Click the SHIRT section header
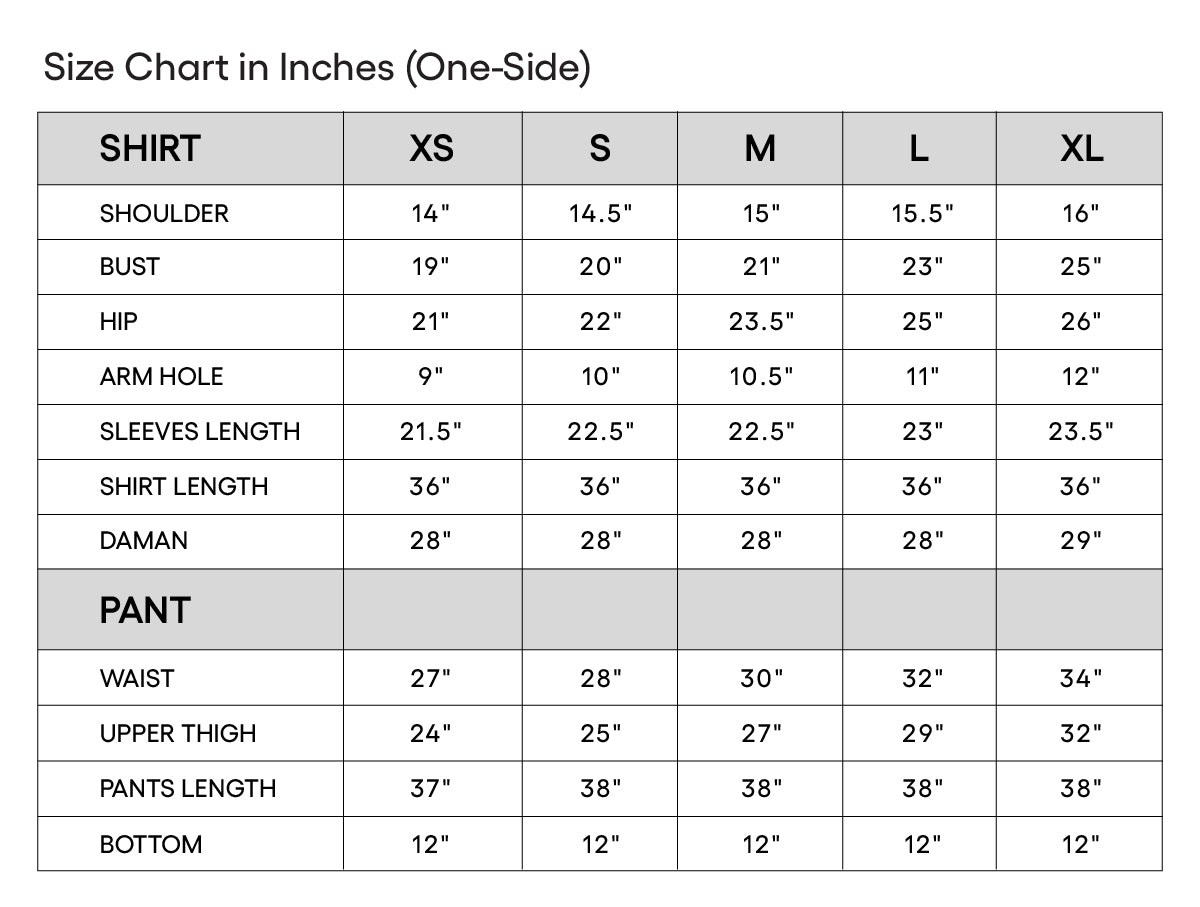The height and width of the screenshot is (907, 1200). tap(150, 149)
